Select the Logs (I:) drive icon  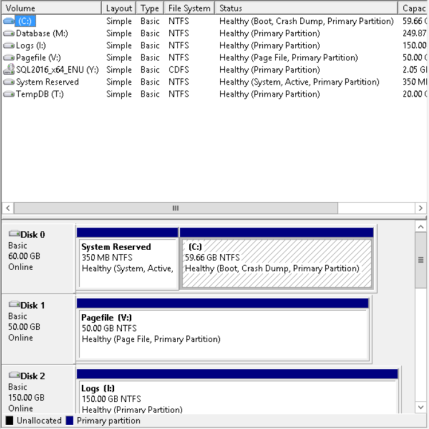(x=9, y=46)
